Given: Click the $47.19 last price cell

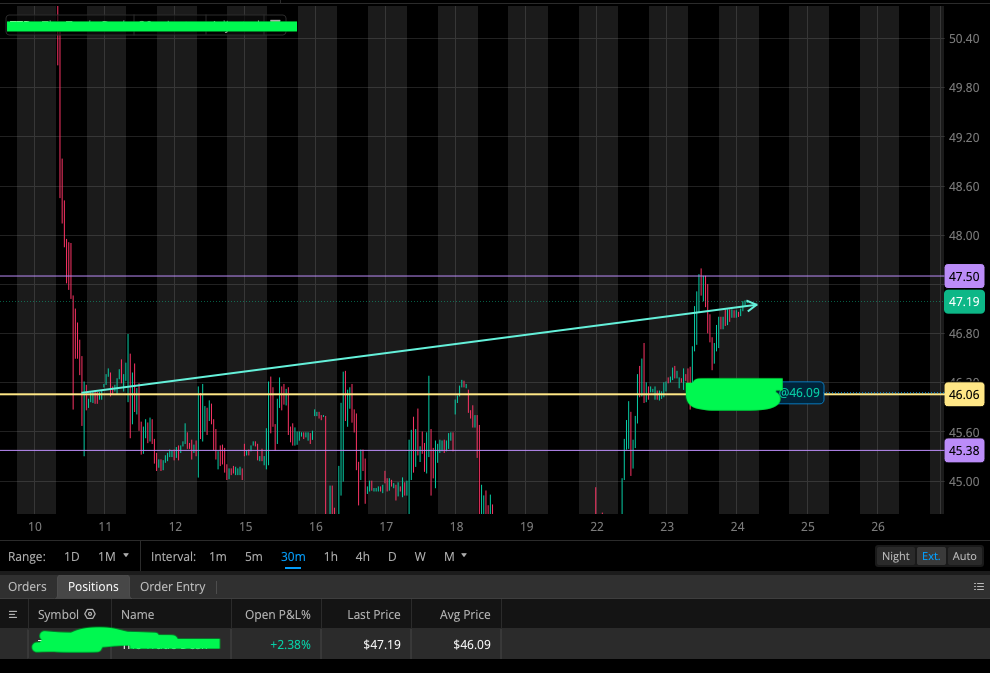Looking at the screenshot, I should point(382,645).
